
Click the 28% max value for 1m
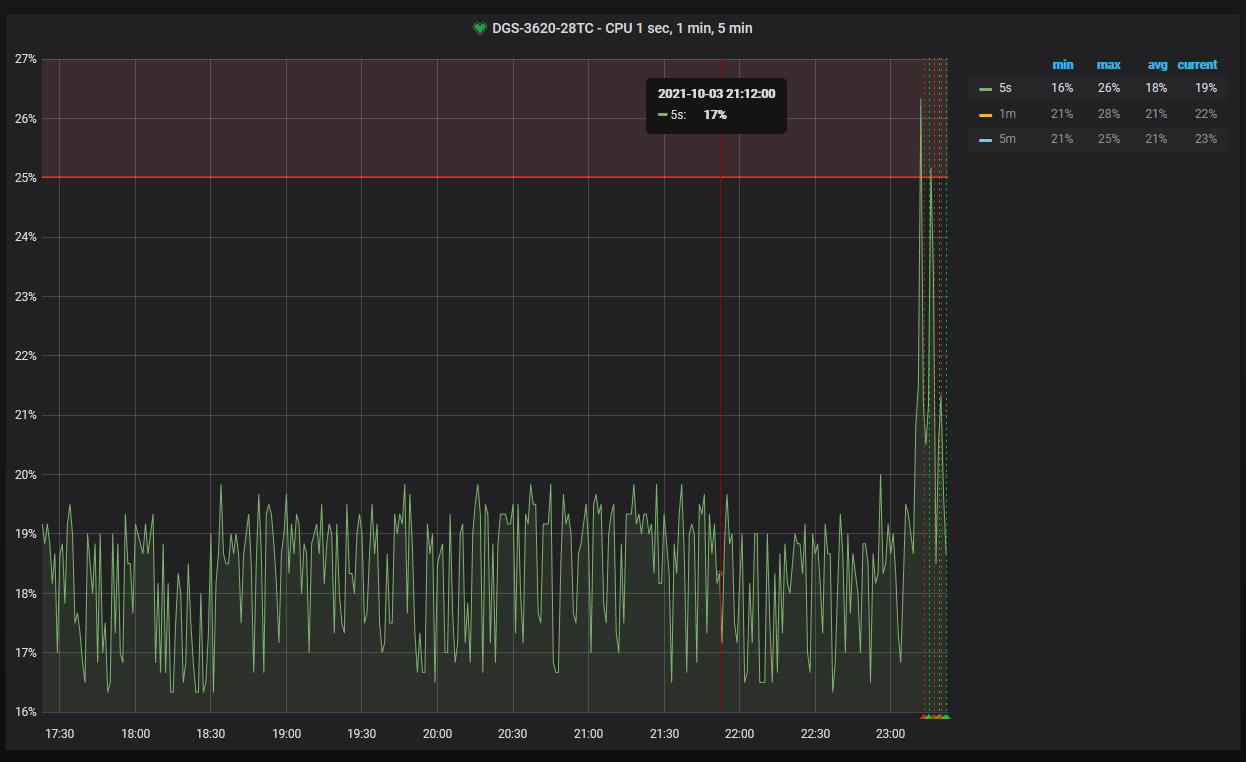click(1108, 114)
